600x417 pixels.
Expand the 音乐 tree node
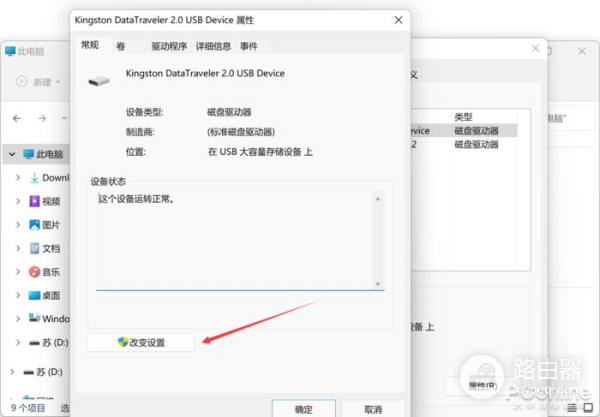pos(18,272)
